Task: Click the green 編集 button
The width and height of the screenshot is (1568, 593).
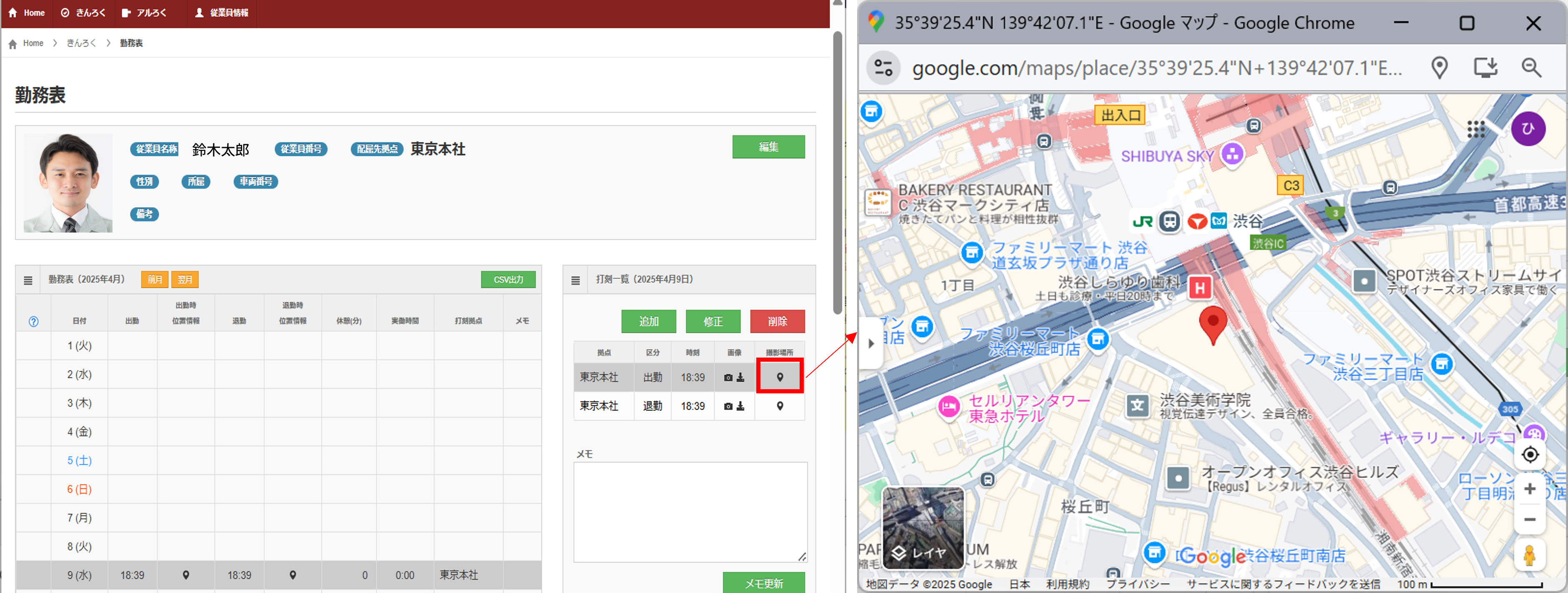Action: (x=768, y=147)
